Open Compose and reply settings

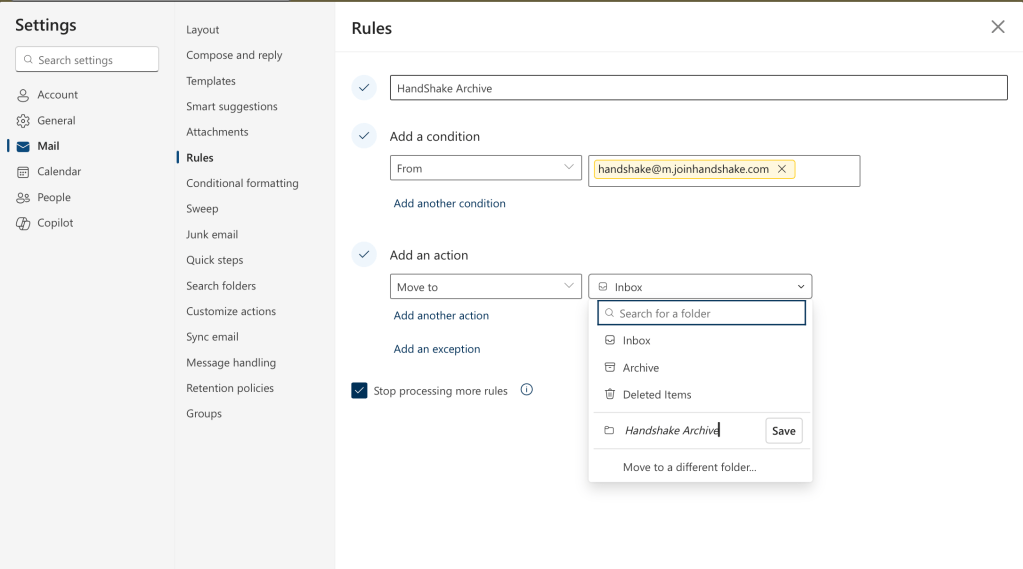click(x=234, y=55)
